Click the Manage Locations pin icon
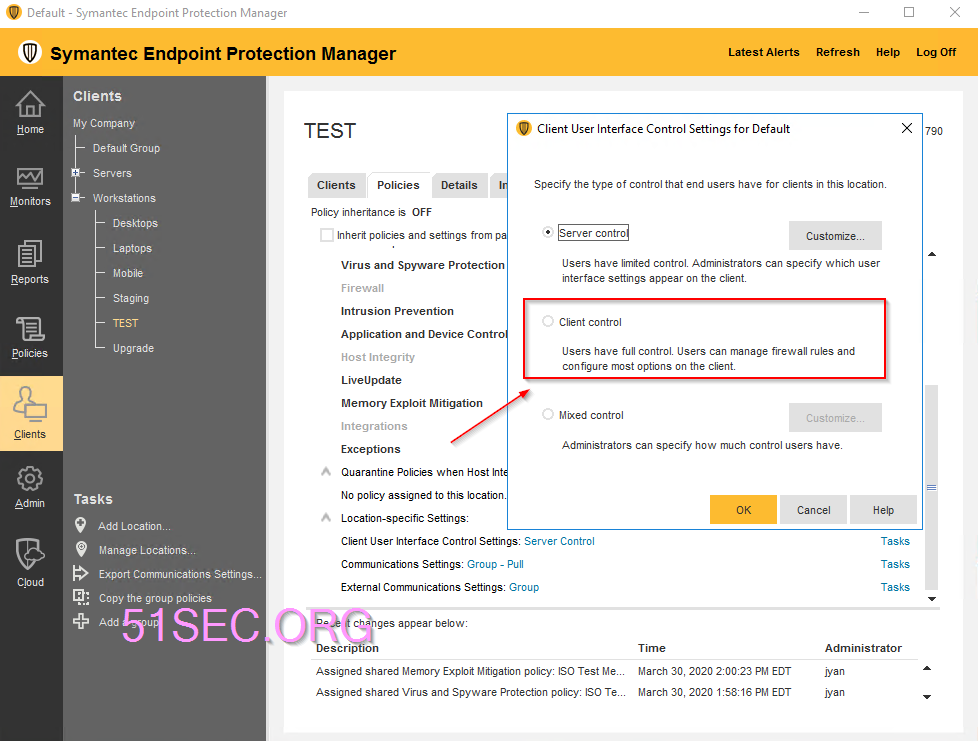The width and height of the screenshot is (978, 741). (81, 549)
